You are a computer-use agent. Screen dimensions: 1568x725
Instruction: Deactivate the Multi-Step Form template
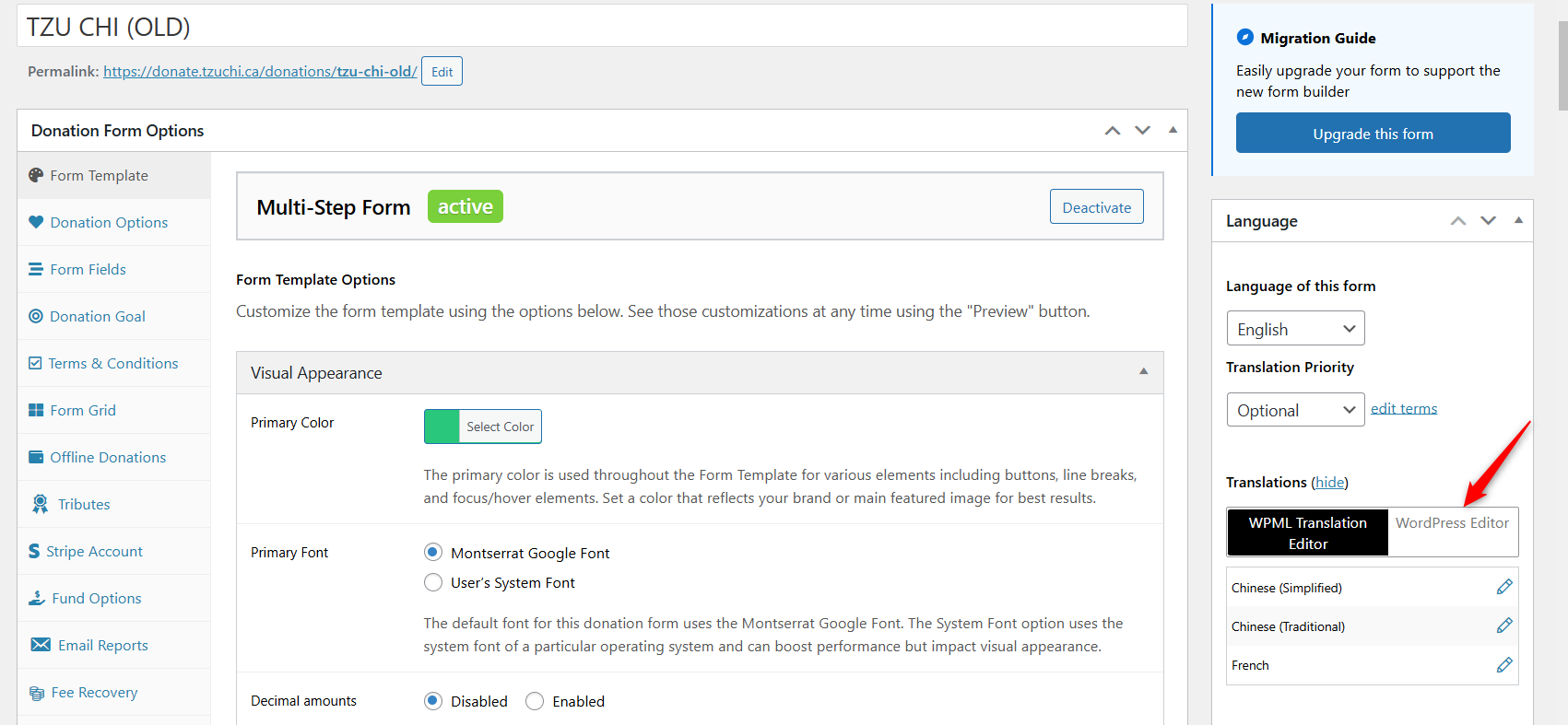(x=1096, y=207)
